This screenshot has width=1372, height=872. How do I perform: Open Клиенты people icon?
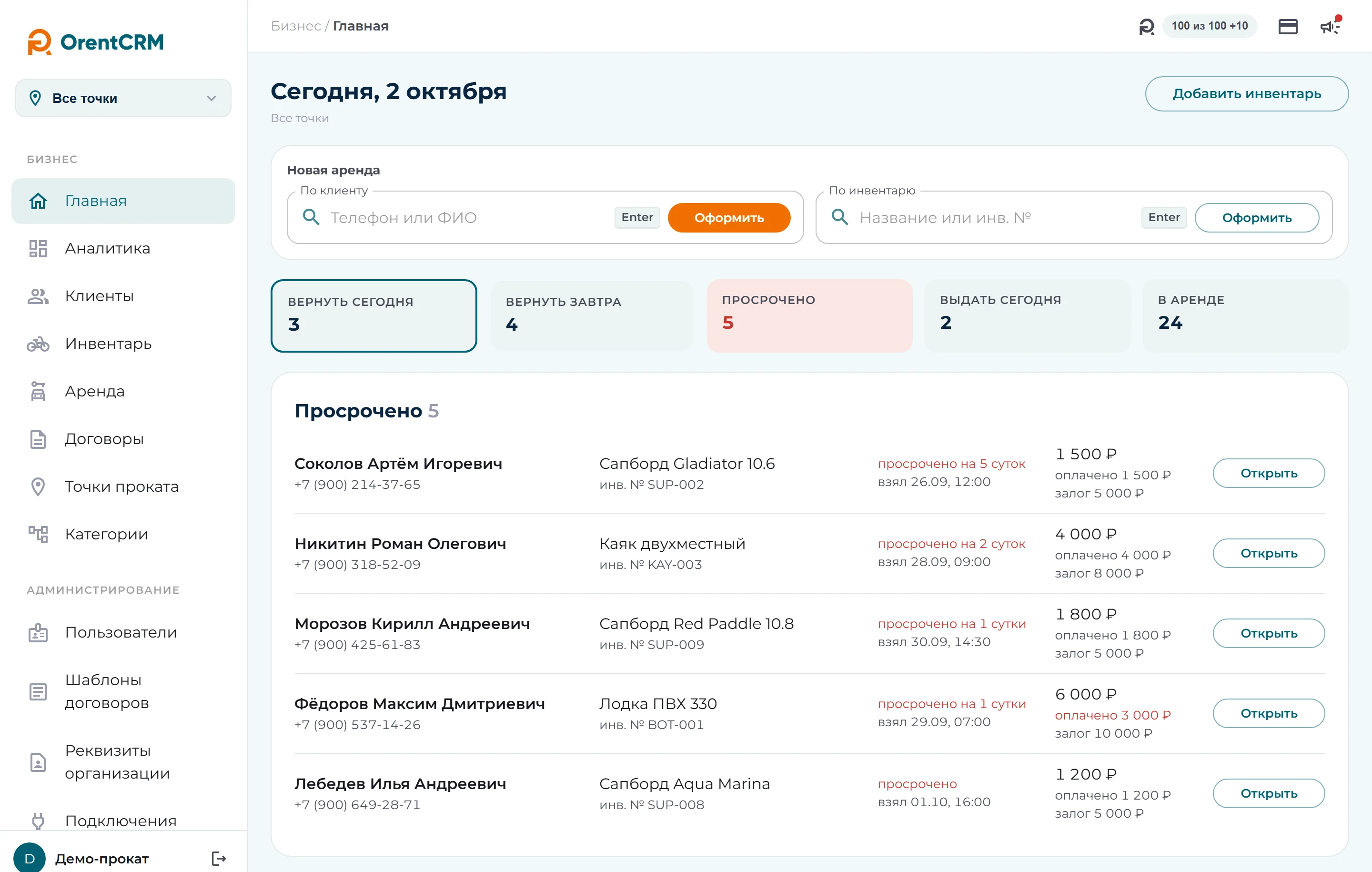click(x=38, y=296)
